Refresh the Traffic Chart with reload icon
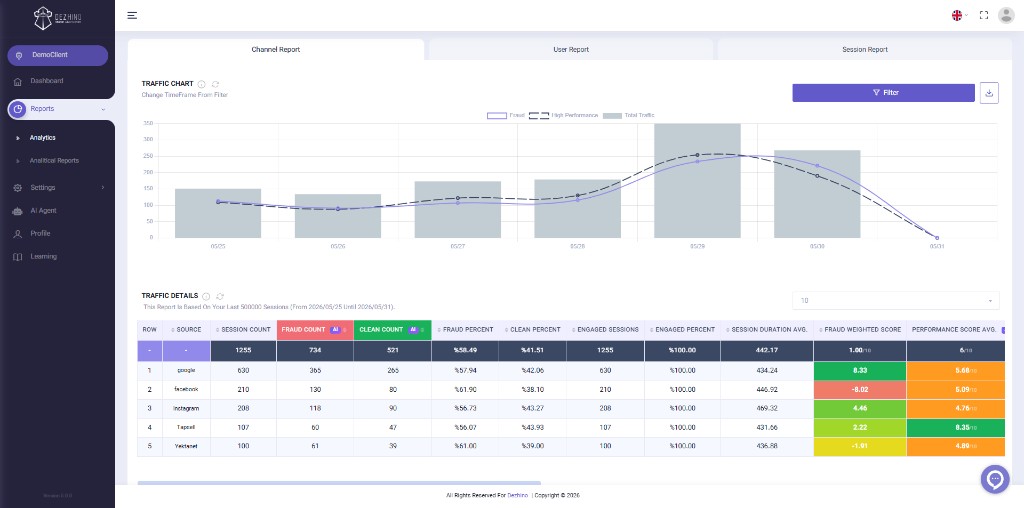This screenshot has width=1024, height=508. point(216,84)
